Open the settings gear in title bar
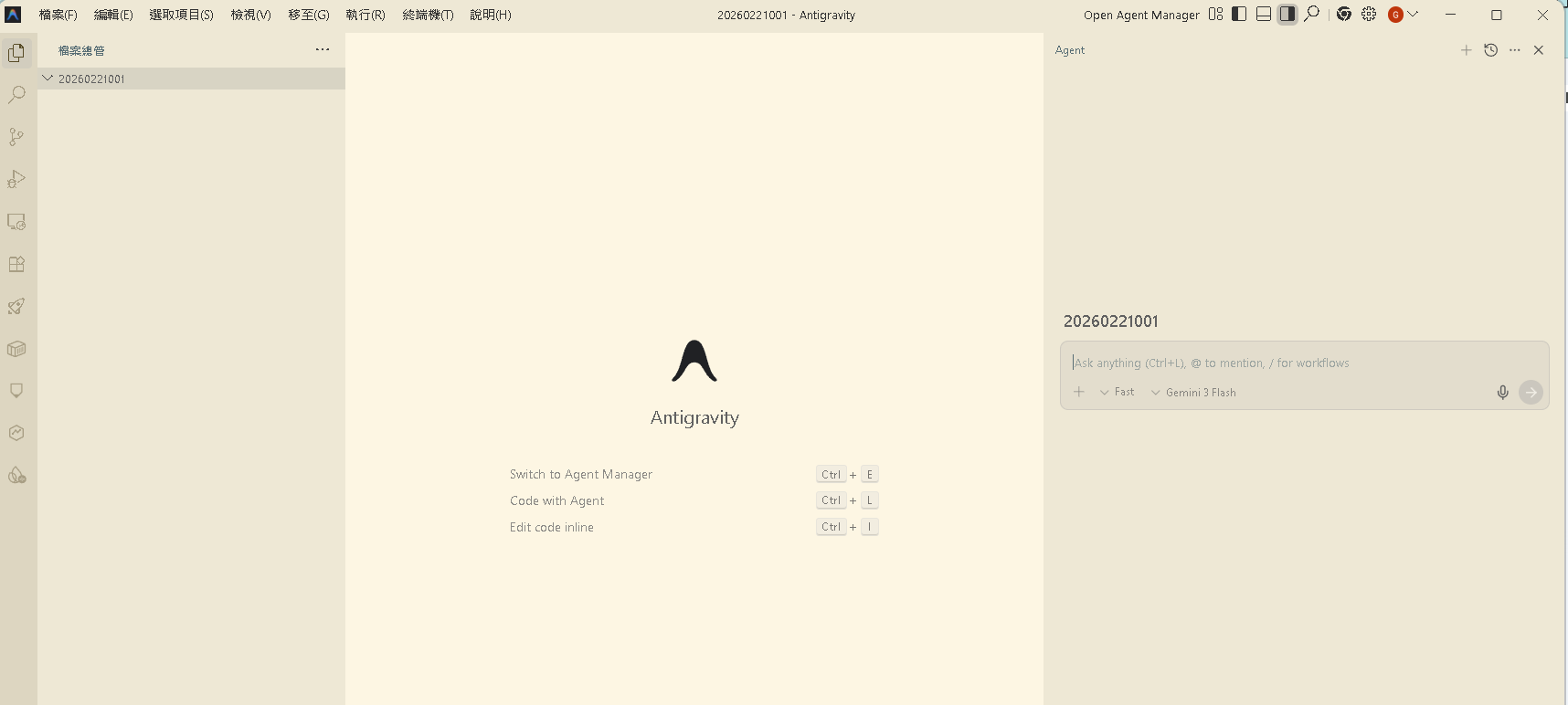The height and width of the screenshot is (705, 1568). [1369, 14]
